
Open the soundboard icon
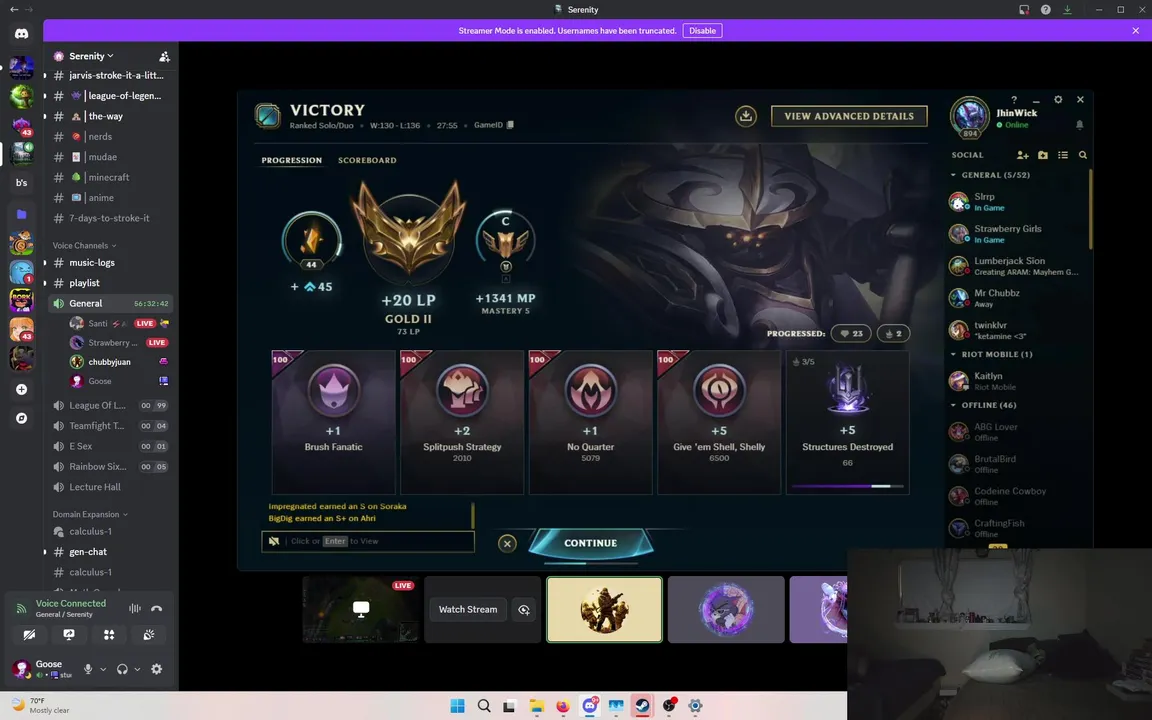(x=149, y=635)
